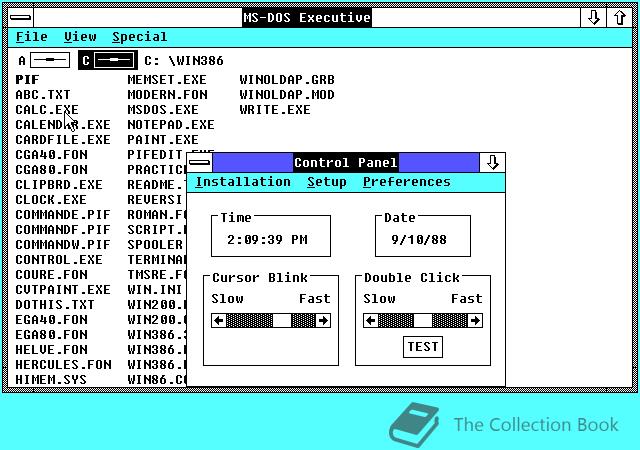The width and height of the screenshot is (640, 450).
Task: Select WINOLDAP.MOD file
Action: (287, 95)
